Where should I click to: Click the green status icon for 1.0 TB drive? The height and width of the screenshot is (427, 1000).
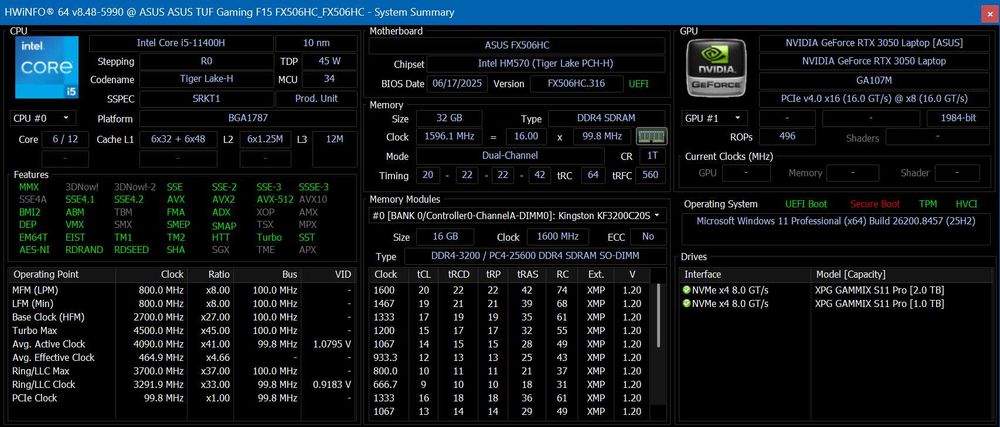click(x=687, y=303)
